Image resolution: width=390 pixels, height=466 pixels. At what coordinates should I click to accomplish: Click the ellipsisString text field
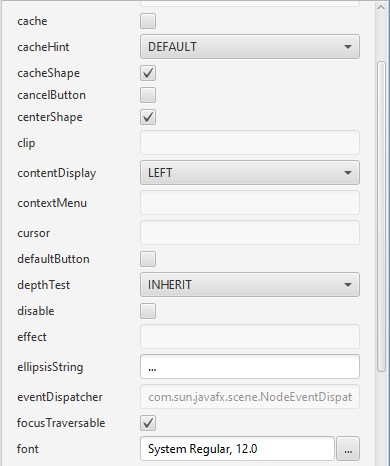tap(250, 367)
